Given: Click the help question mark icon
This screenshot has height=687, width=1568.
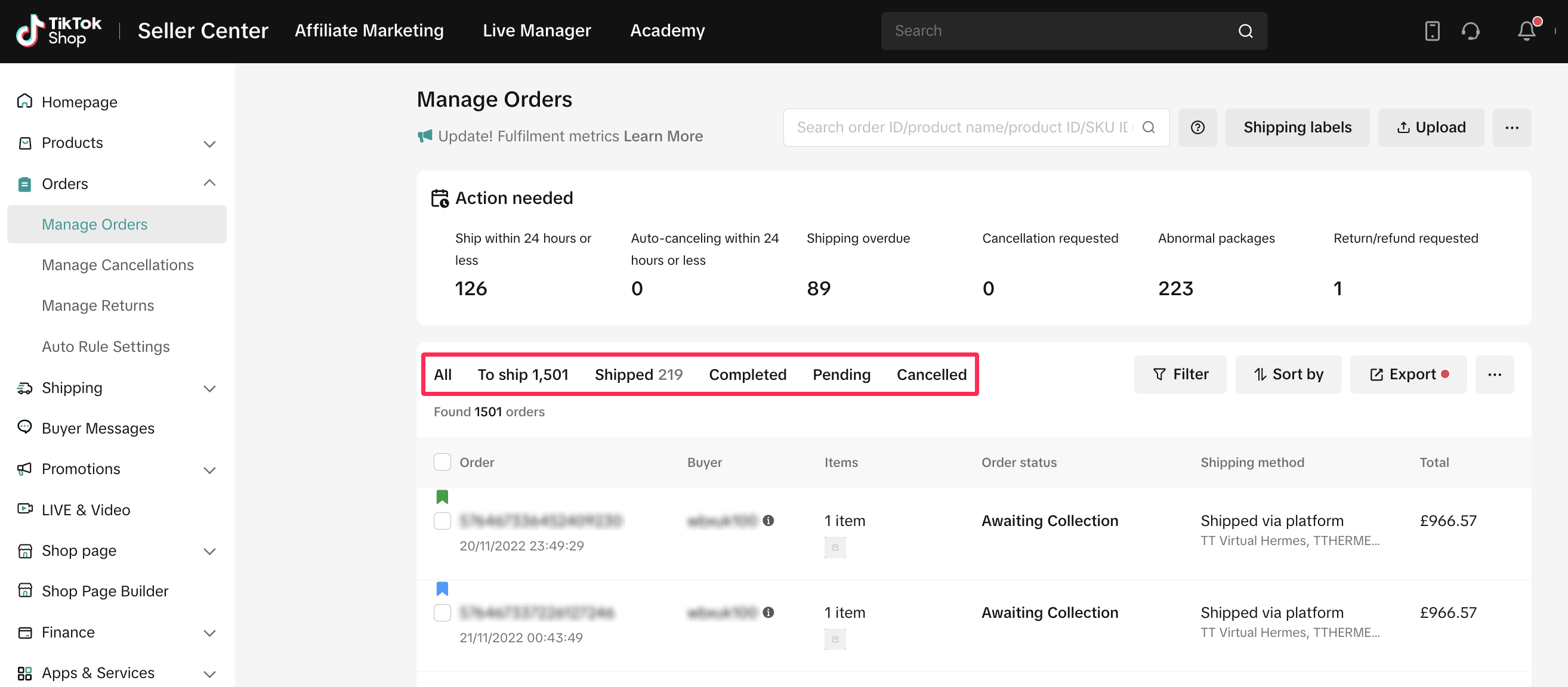Looking at the screenshot, I should 1197,127.
